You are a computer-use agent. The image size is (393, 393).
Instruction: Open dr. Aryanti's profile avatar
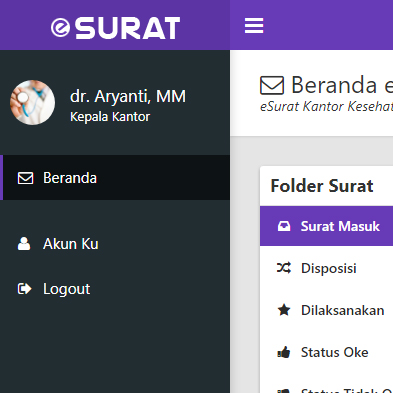coord(32,102)
